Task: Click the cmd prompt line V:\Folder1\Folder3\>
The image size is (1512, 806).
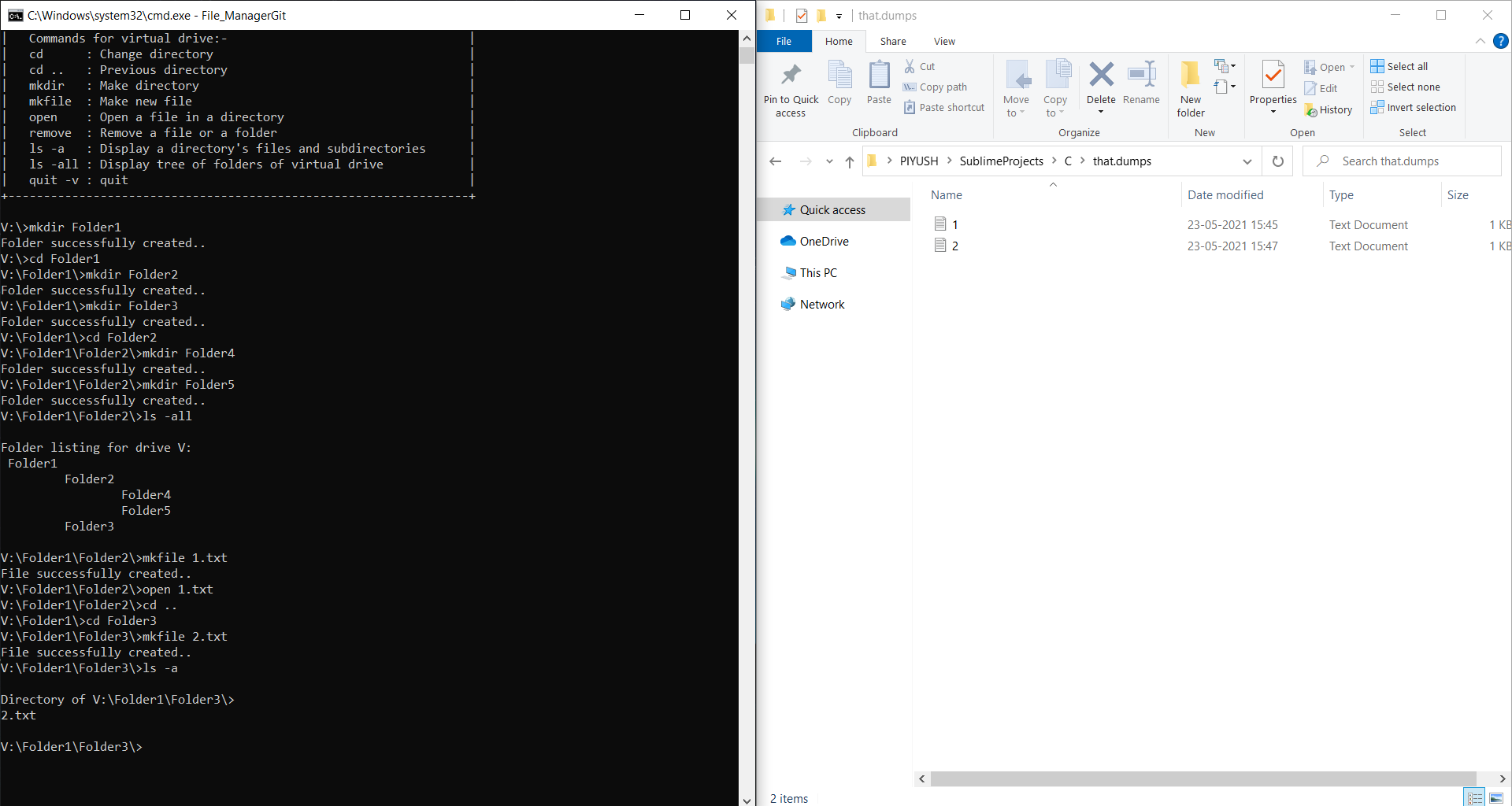Action: click(72, 747)
